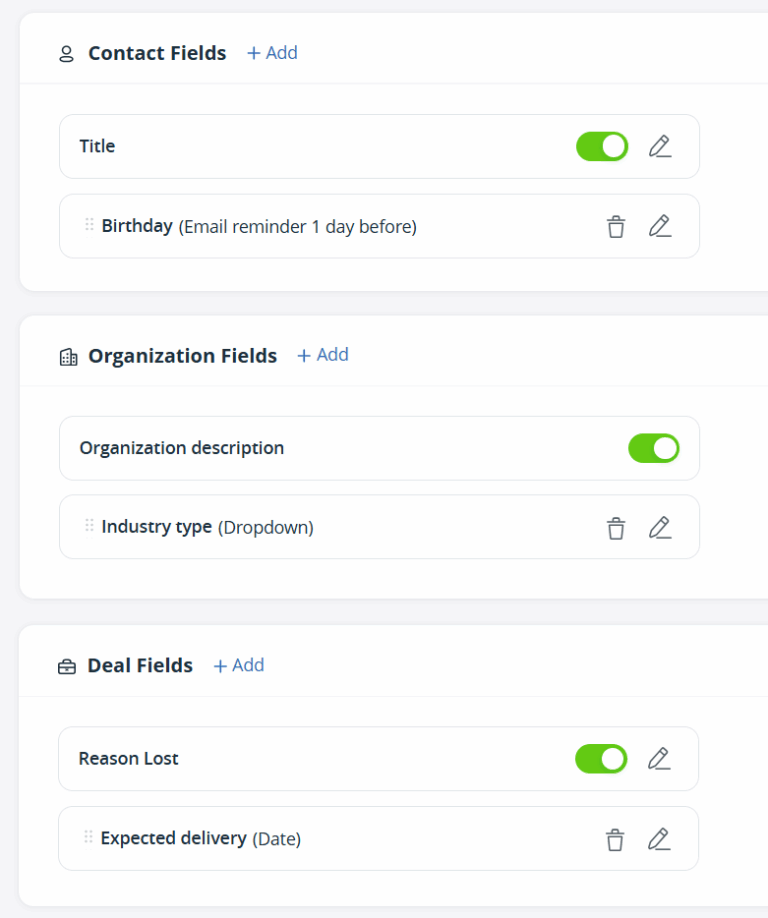Add a new Deal field
This screenshot has height=918, width=768.
[x=238, y=665]
